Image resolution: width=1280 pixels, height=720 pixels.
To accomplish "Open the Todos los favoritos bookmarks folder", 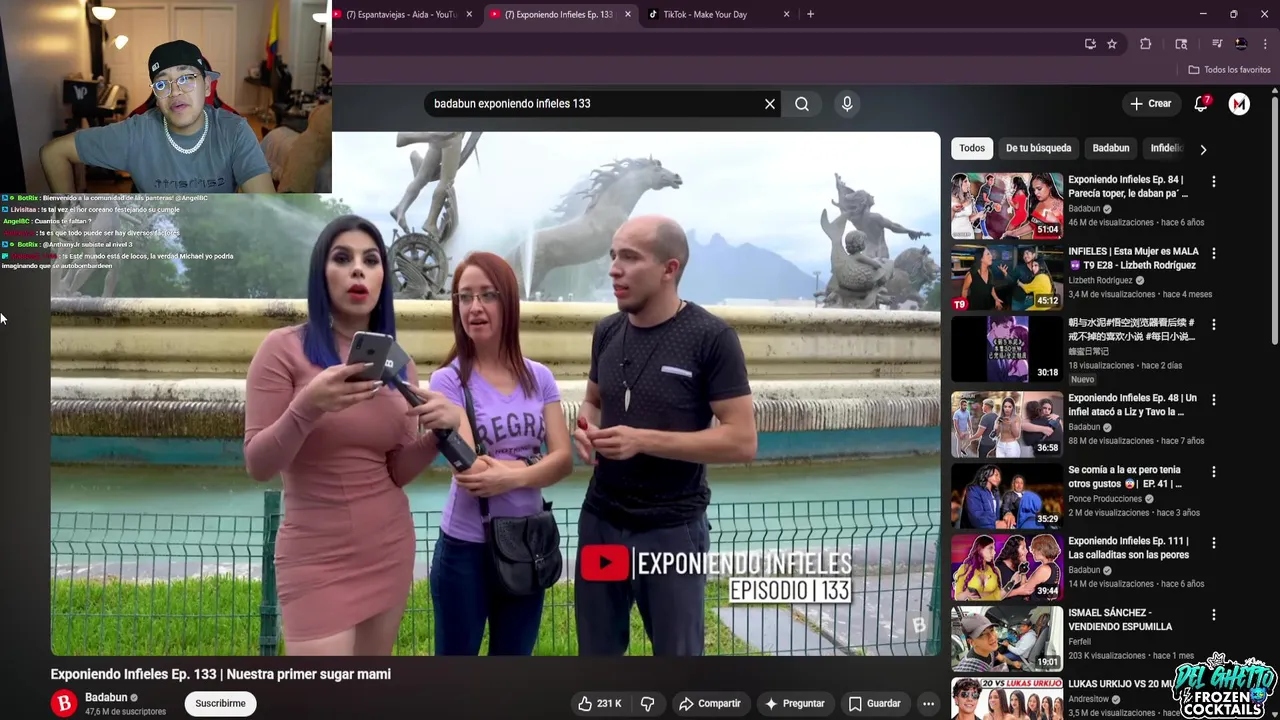I will pyautogui.click(x=1229, y=70).
